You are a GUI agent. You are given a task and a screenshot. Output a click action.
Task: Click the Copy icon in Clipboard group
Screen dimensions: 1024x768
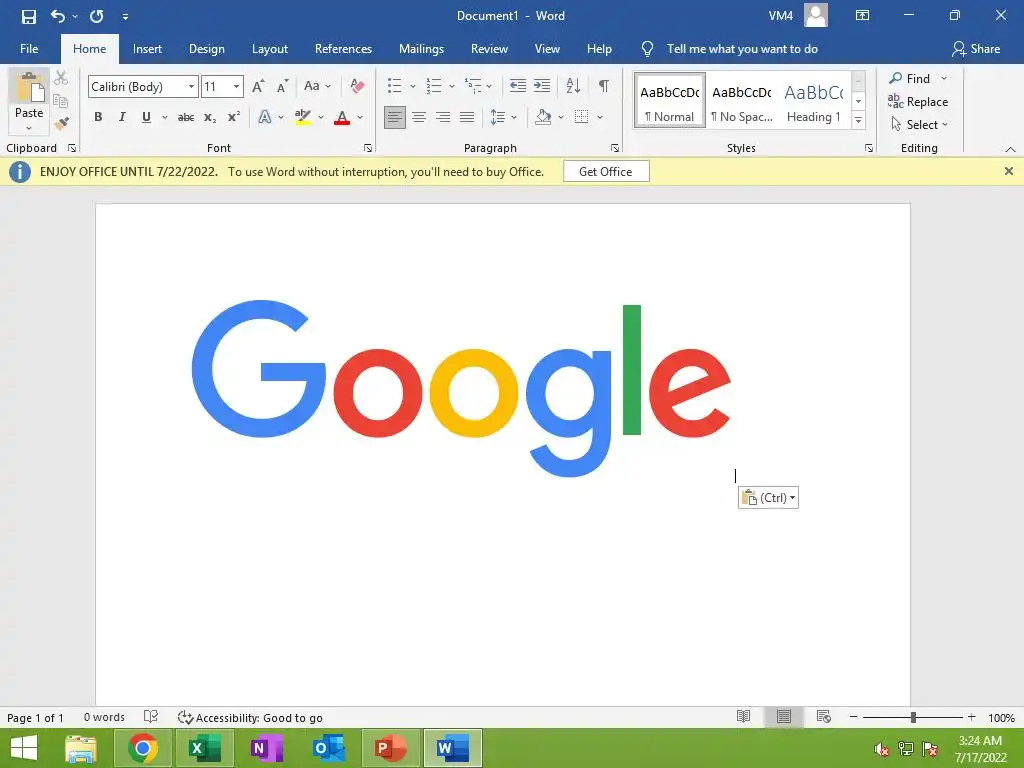click(61, 101)
